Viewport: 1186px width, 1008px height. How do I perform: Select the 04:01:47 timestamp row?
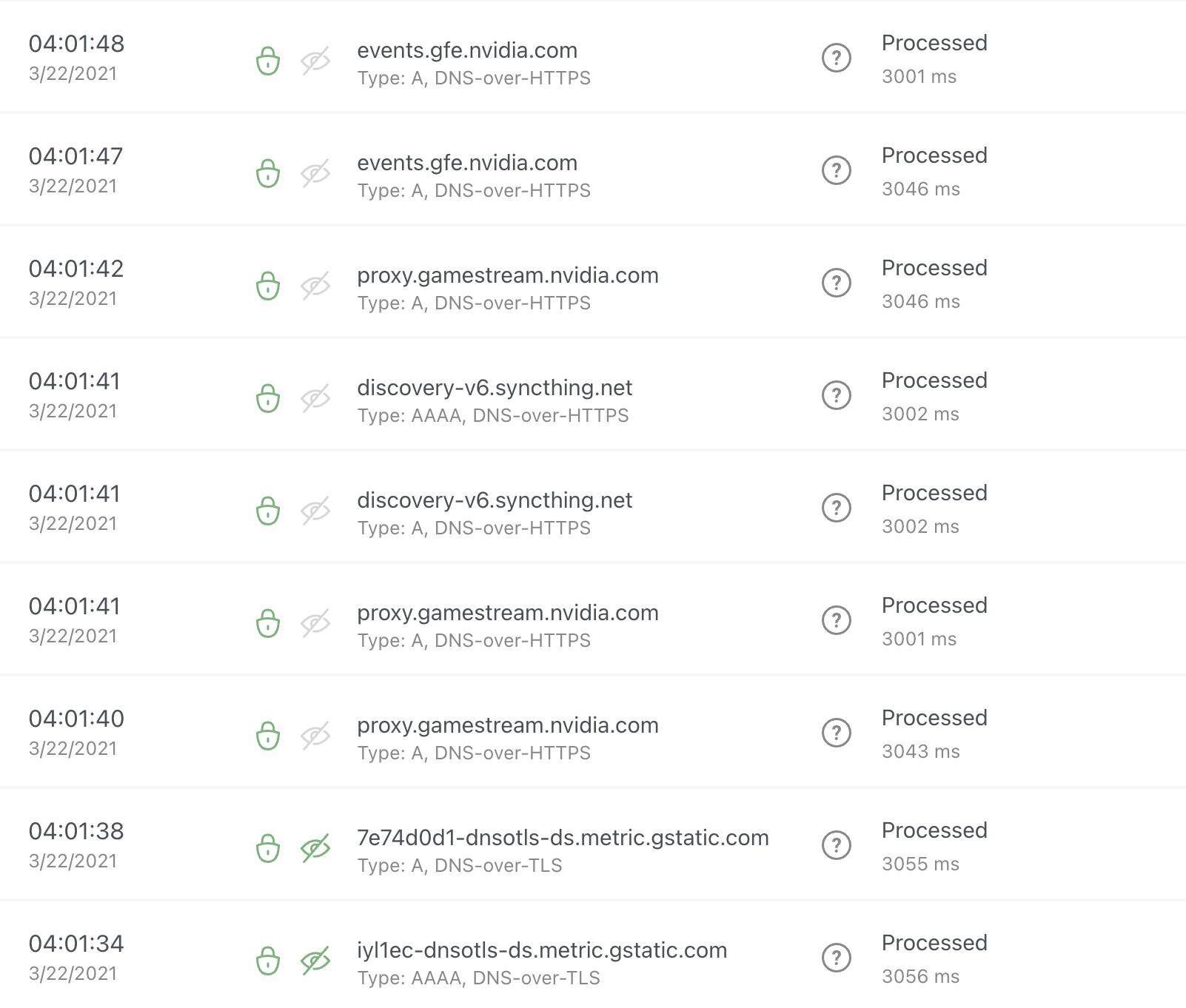593,170
